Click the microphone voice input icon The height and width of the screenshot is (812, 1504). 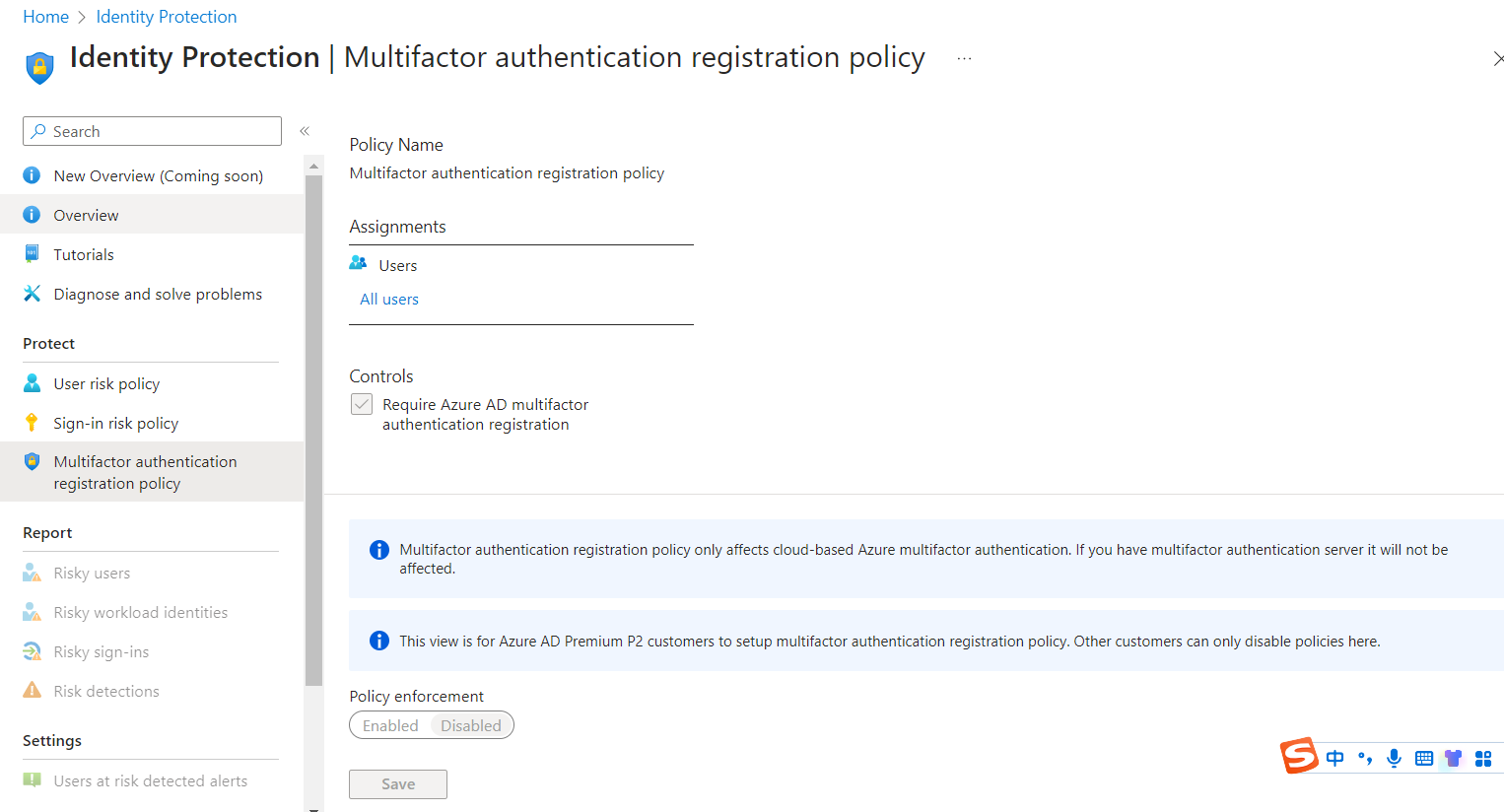click(1394, 758)
